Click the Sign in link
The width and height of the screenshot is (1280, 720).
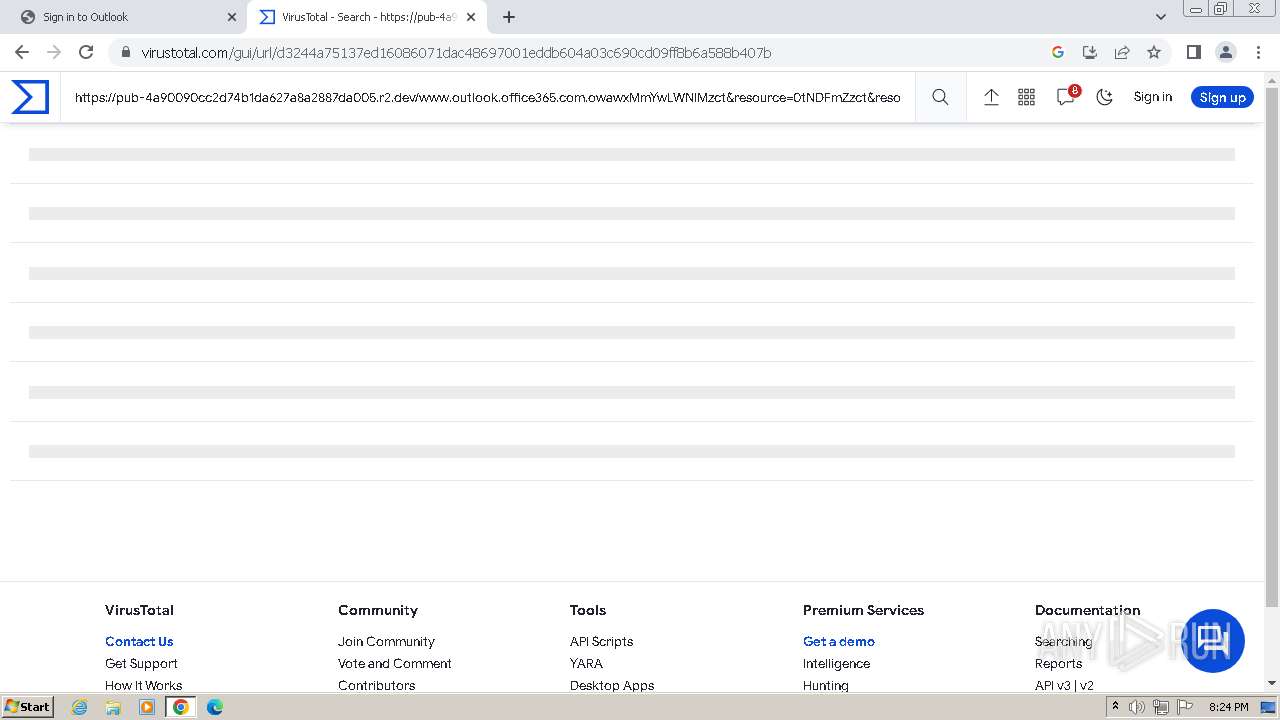(1152, 97)
